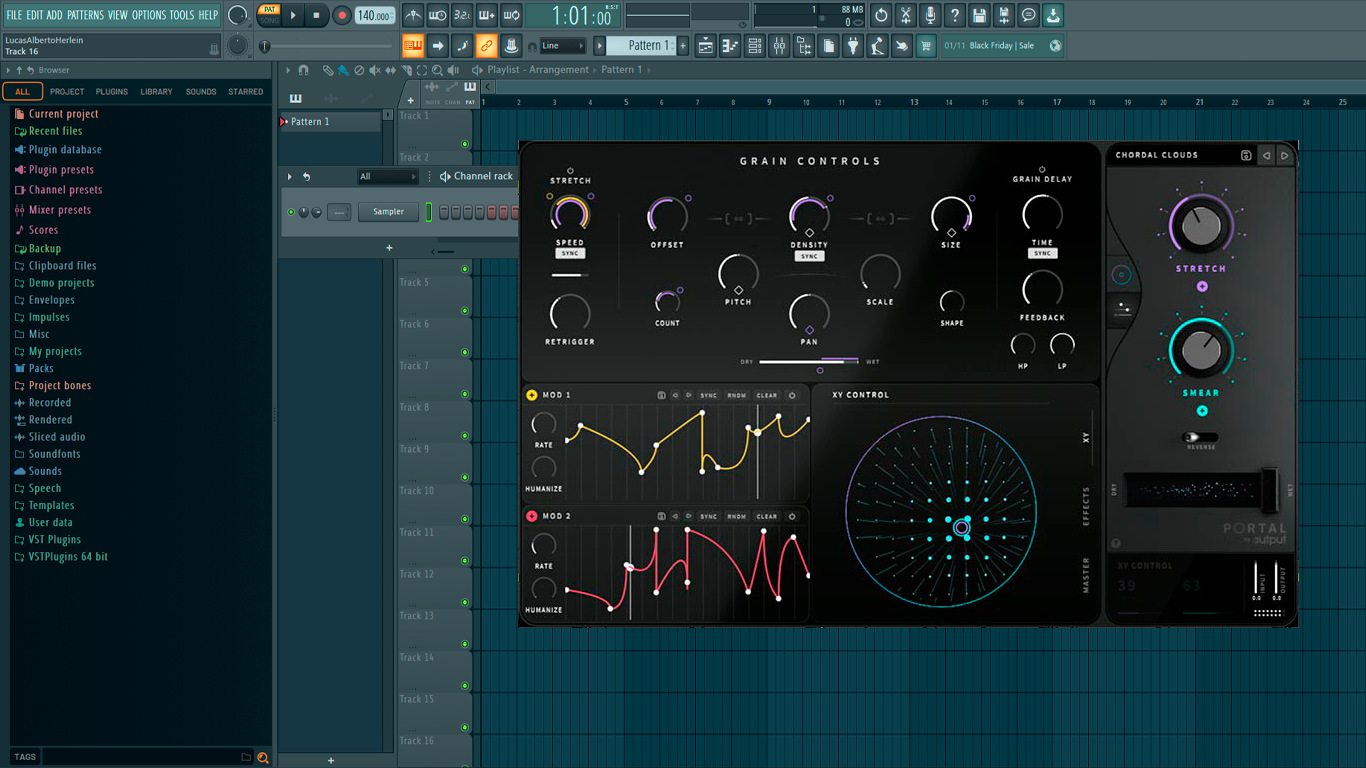The image size is (1366, 768).
Task: Select the MASTER tab in Portal
Action: tap(1086, 576)
